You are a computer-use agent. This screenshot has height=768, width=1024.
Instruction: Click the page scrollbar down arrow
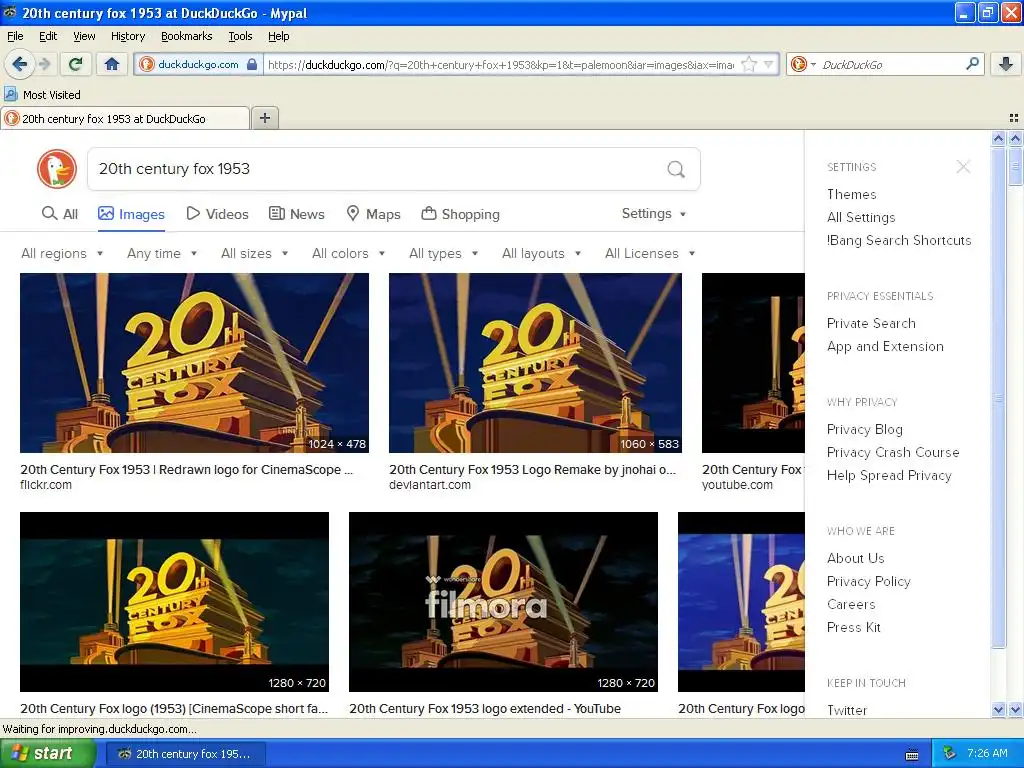(1015, 709)
